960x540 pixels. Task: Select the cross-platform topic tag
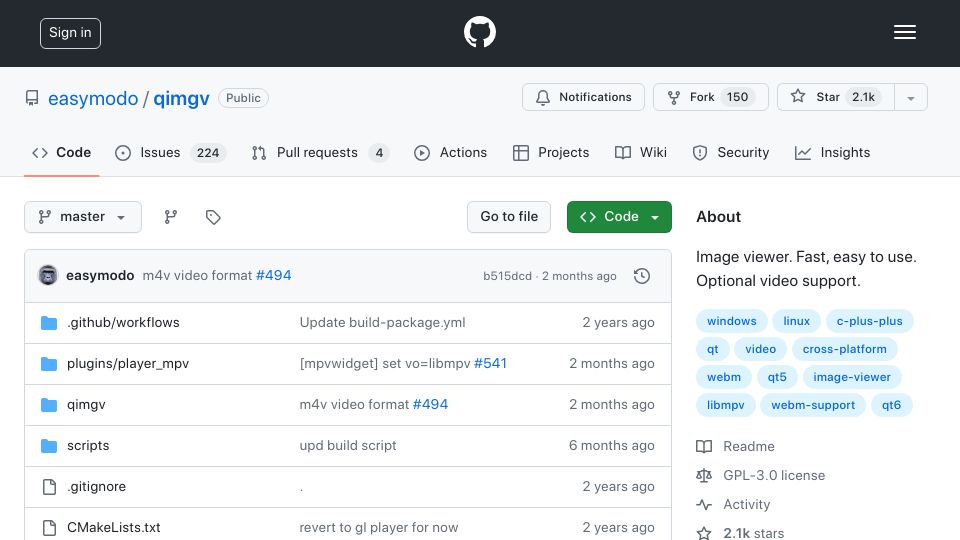(844, 350)
